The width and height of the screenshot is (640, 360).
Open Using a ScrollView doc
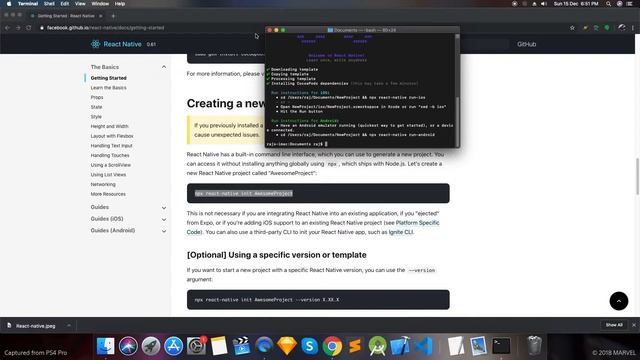[x=111, y=165]
